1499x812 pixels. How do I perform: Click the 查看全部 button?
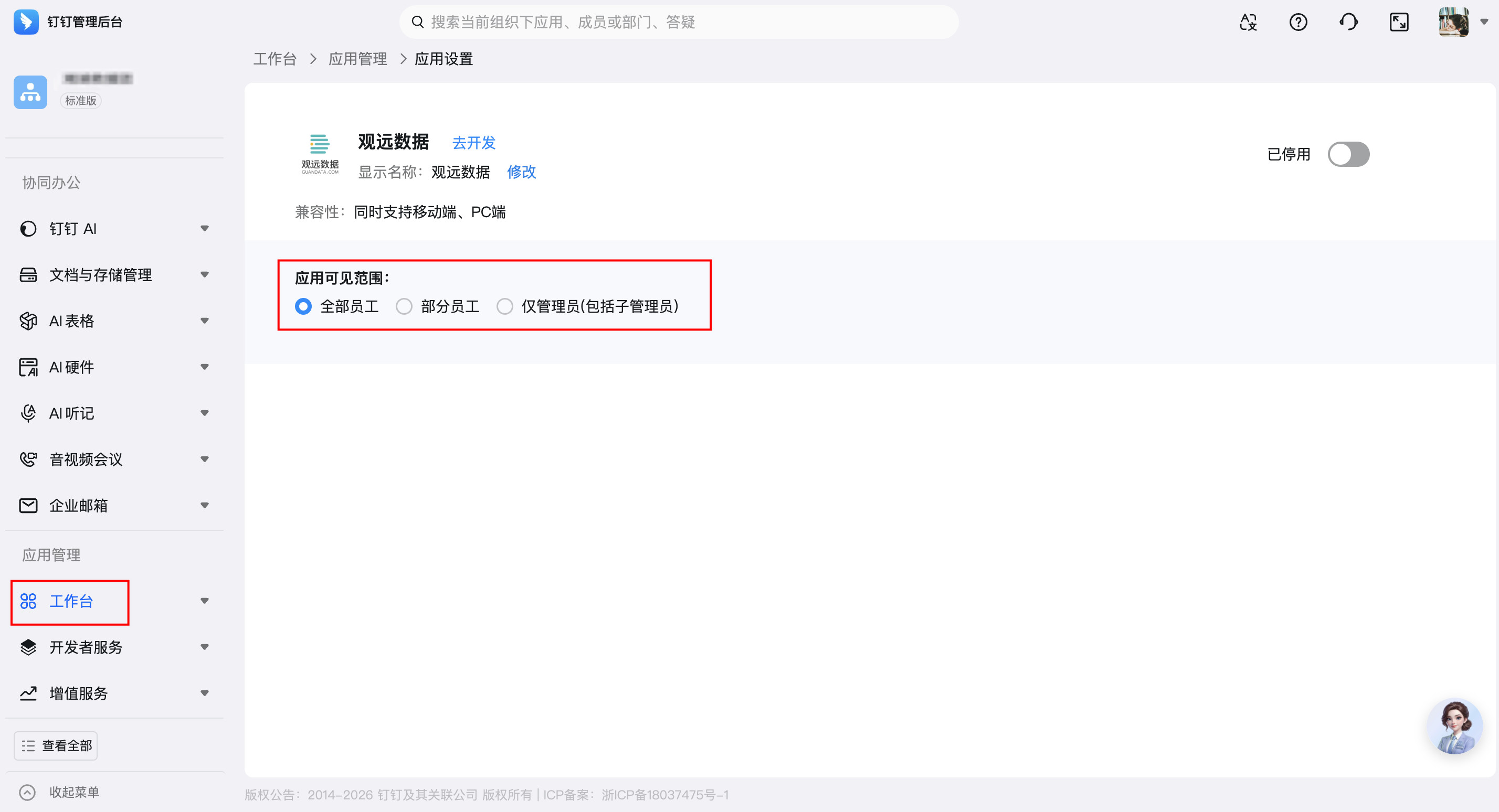coord(56,746)
